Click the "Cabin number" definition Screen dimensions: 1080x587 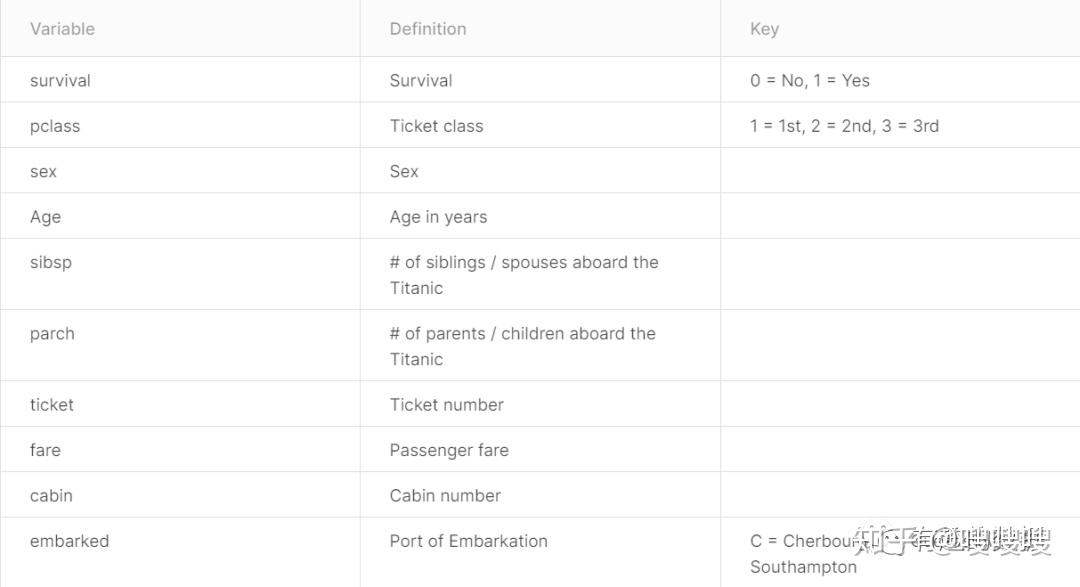445,496
